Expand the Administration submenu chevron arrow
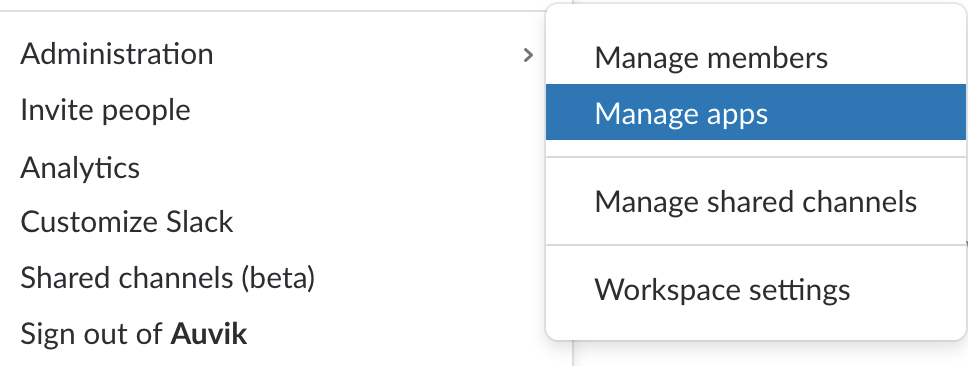Screen dimensions: 968x366 (528, 55)
